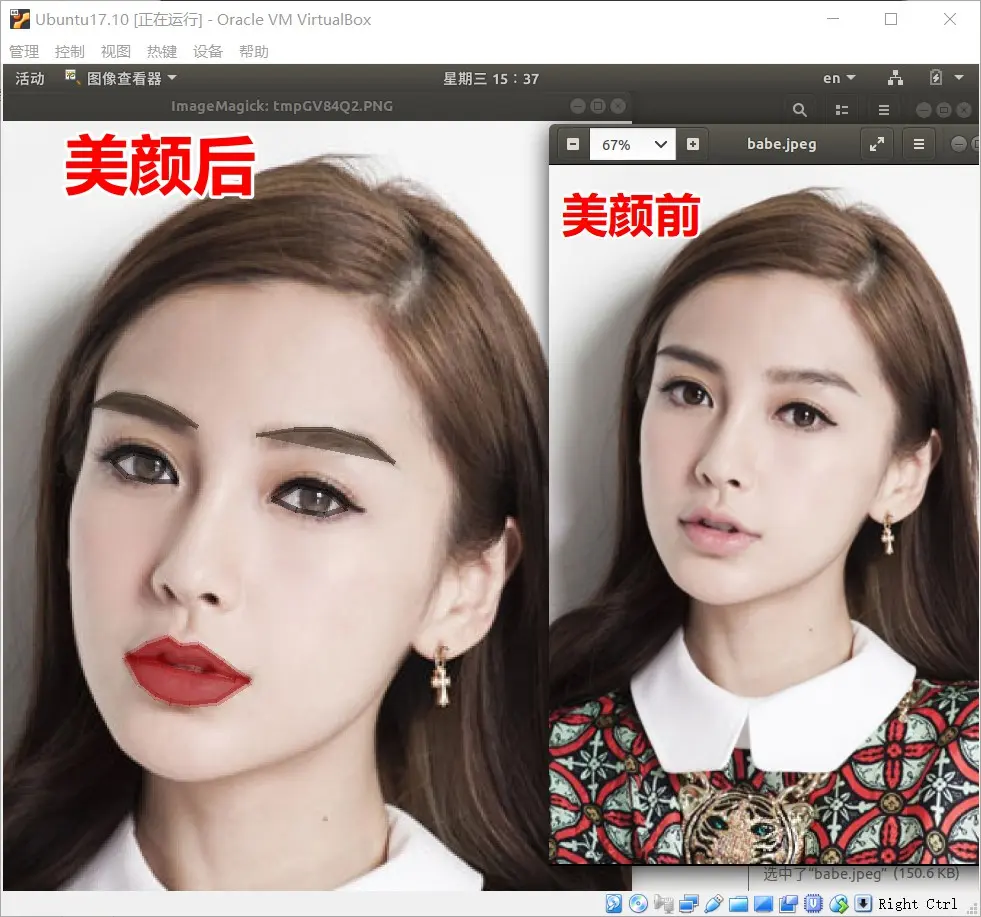
Task: Open the 设备 menu in VirtualBox
Action: click(208, 51)
